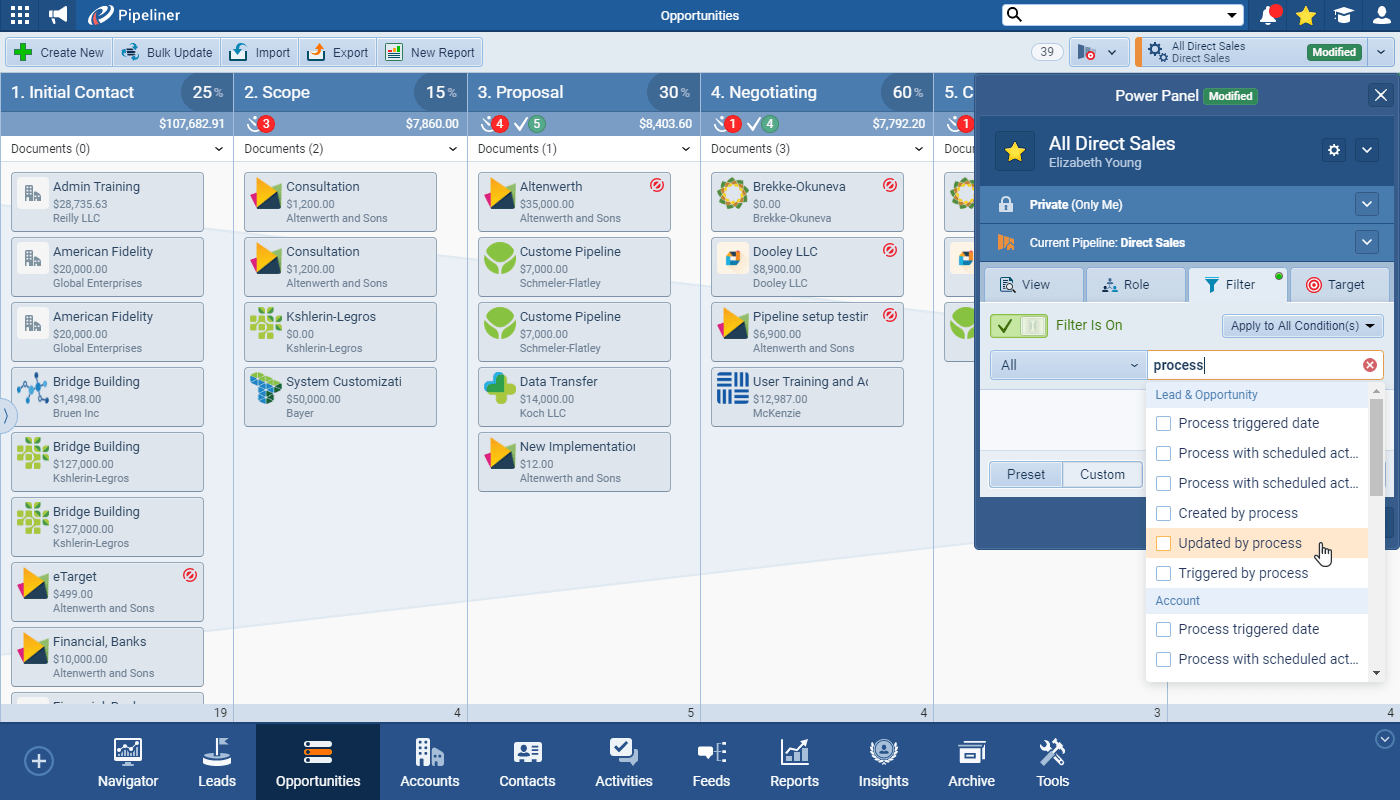Select the Custom filter button
The width and height of the screenshot is (1400, 800).
[1102, 474]
